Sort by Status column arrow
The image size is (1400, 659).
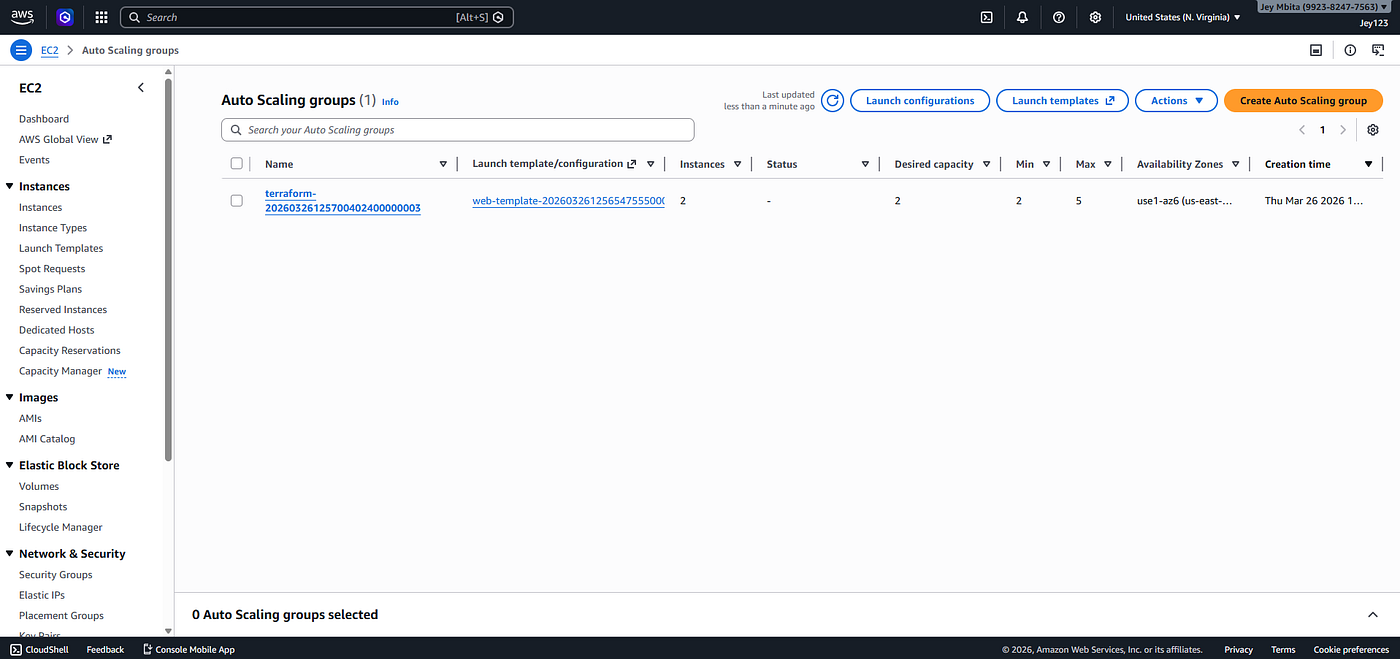pyautogui.click(x=865, y=164)
